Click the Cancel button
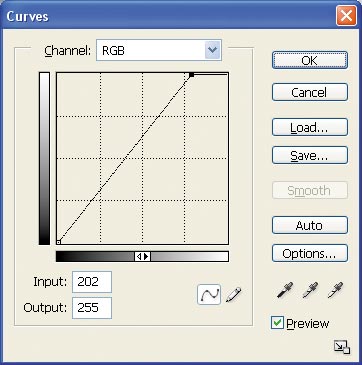The width and height of the screenshot is (362, 365). coord(310,92)
